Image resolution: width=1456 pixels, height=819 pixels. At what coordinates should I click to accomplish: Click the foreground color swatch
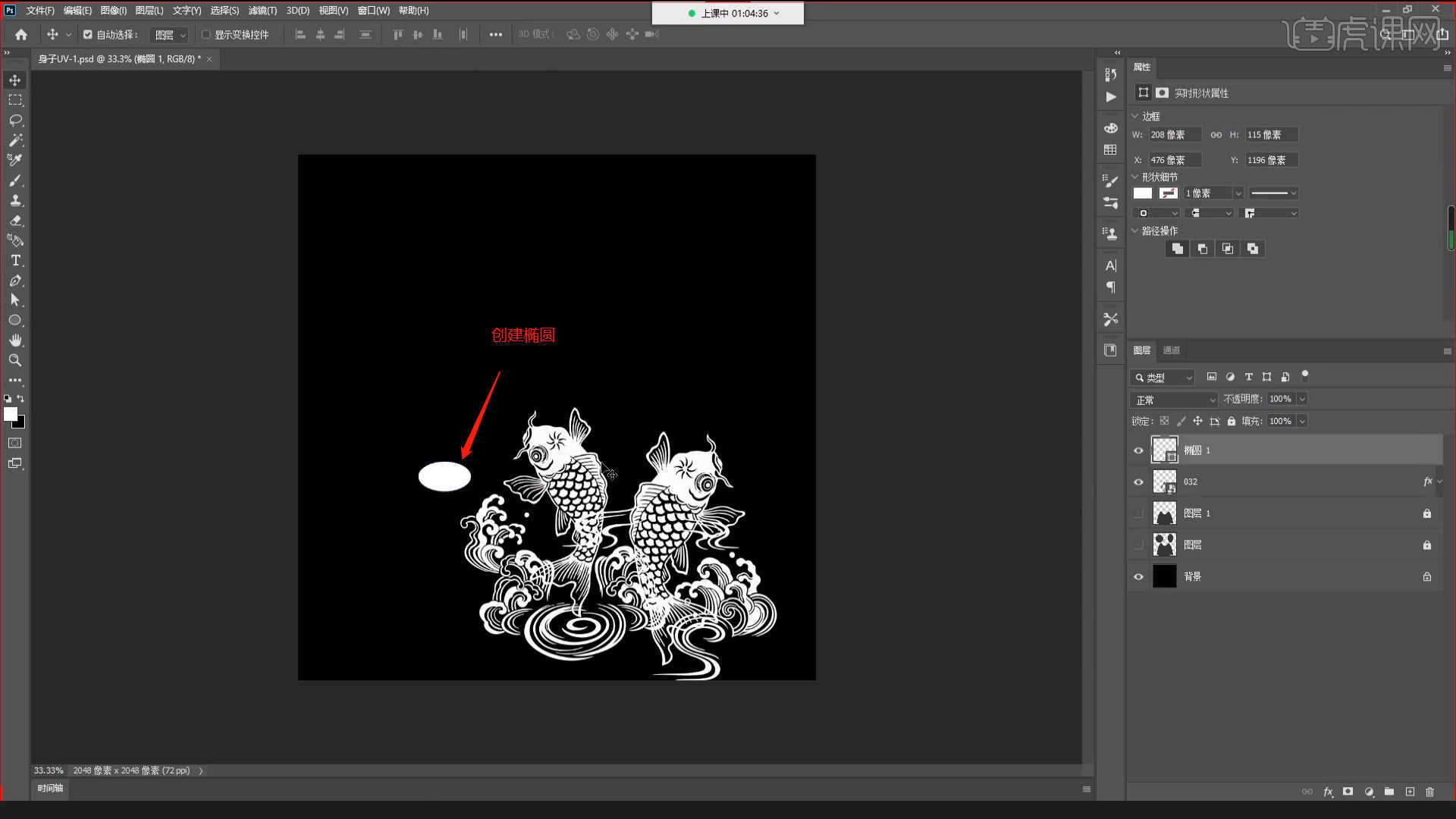pyautogui.click(x=11, y=414)
